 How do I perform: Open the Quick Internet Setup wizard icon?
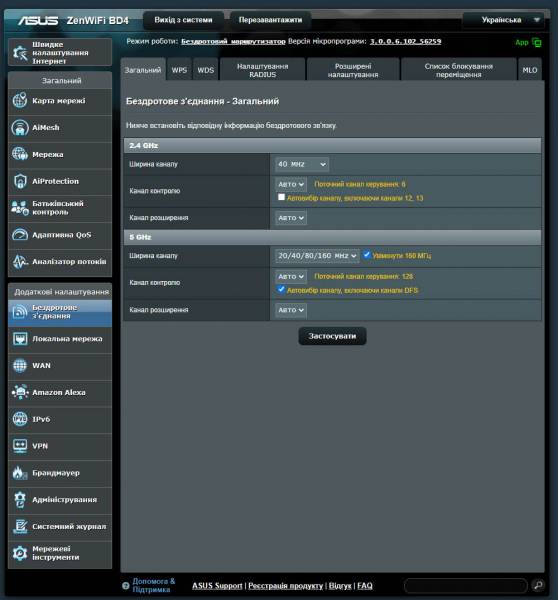tap(20, 52)
